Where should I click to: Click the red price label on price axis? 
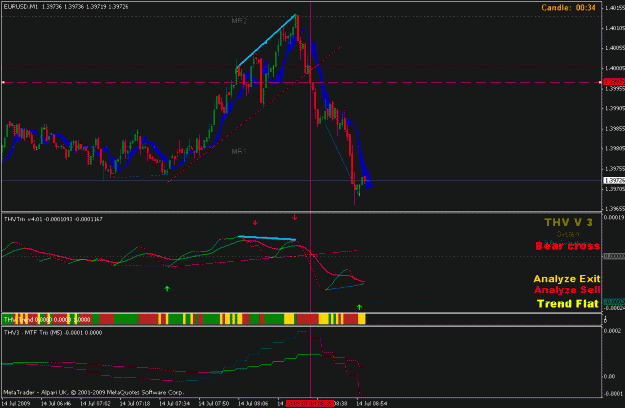(x=614, y=82)
